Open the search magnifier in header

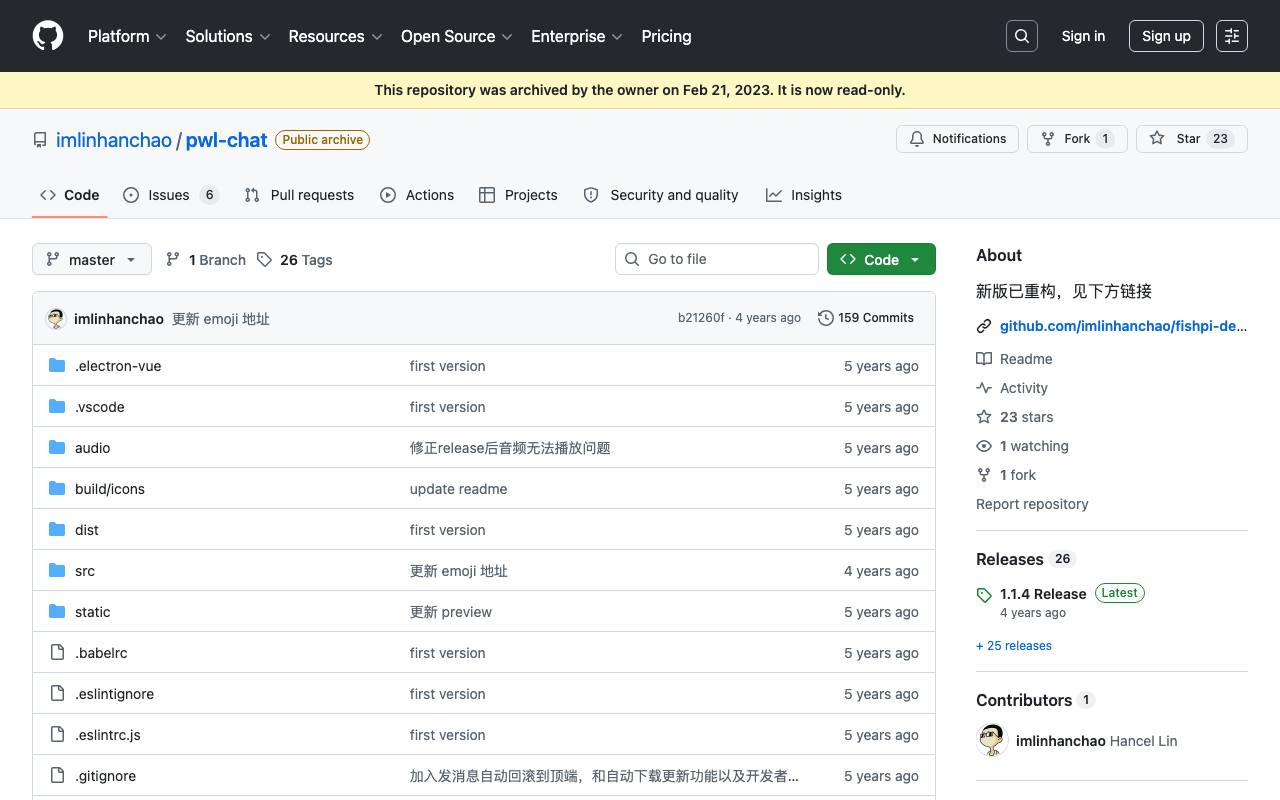point(1022,36)
